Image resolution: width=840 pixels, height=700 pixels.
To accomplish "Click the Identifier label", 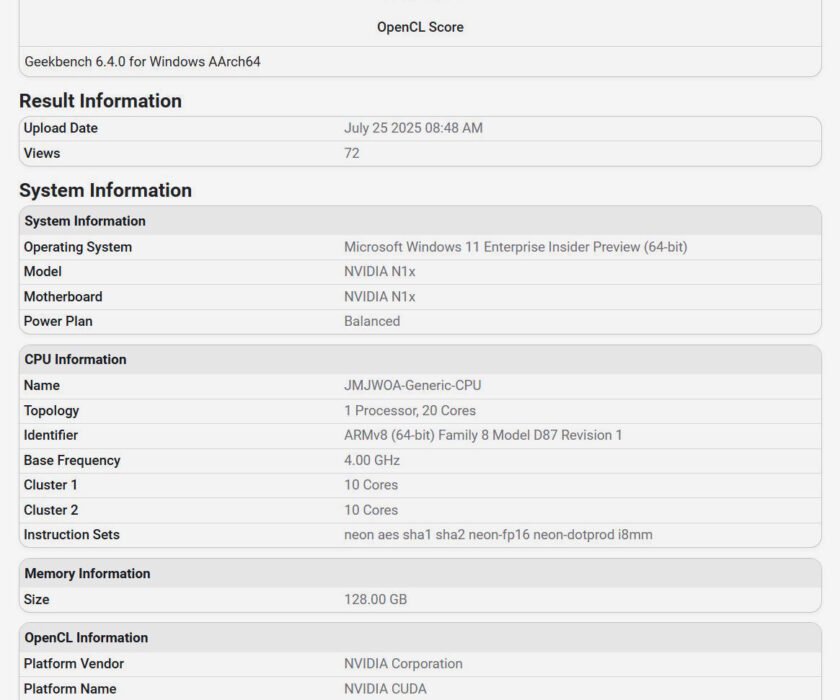I will pyautogui.click(x=51, y=435).
